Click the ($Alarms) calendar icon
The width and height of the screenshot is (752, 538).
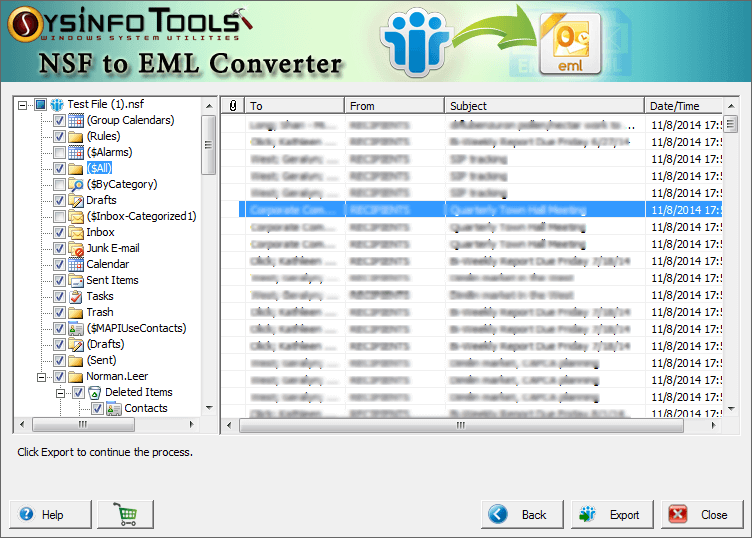click(x=76, y=152)
